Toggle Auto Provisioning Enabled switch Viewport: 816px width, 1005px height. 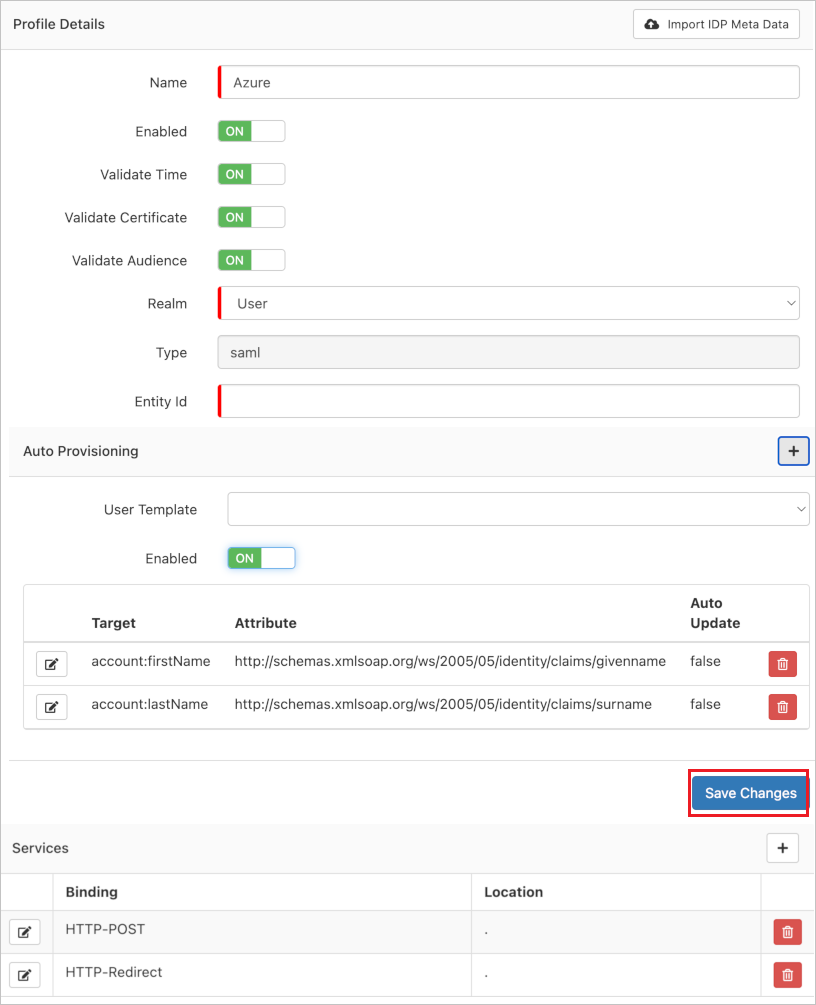[261, 558]
